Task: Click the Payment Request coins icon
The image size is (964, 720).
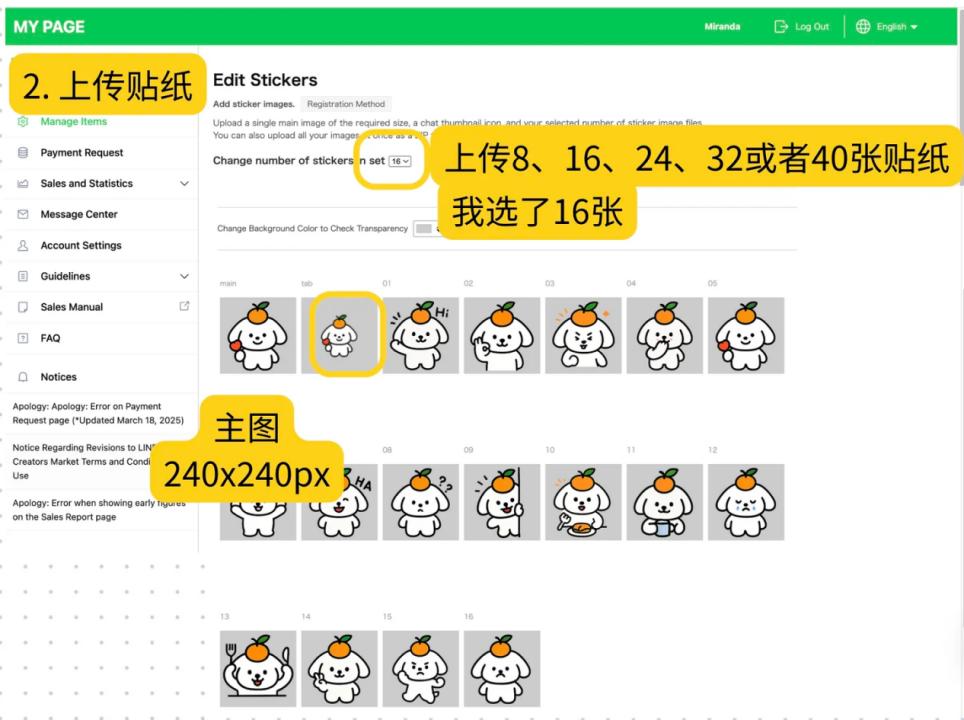Action: click(22, 152)
